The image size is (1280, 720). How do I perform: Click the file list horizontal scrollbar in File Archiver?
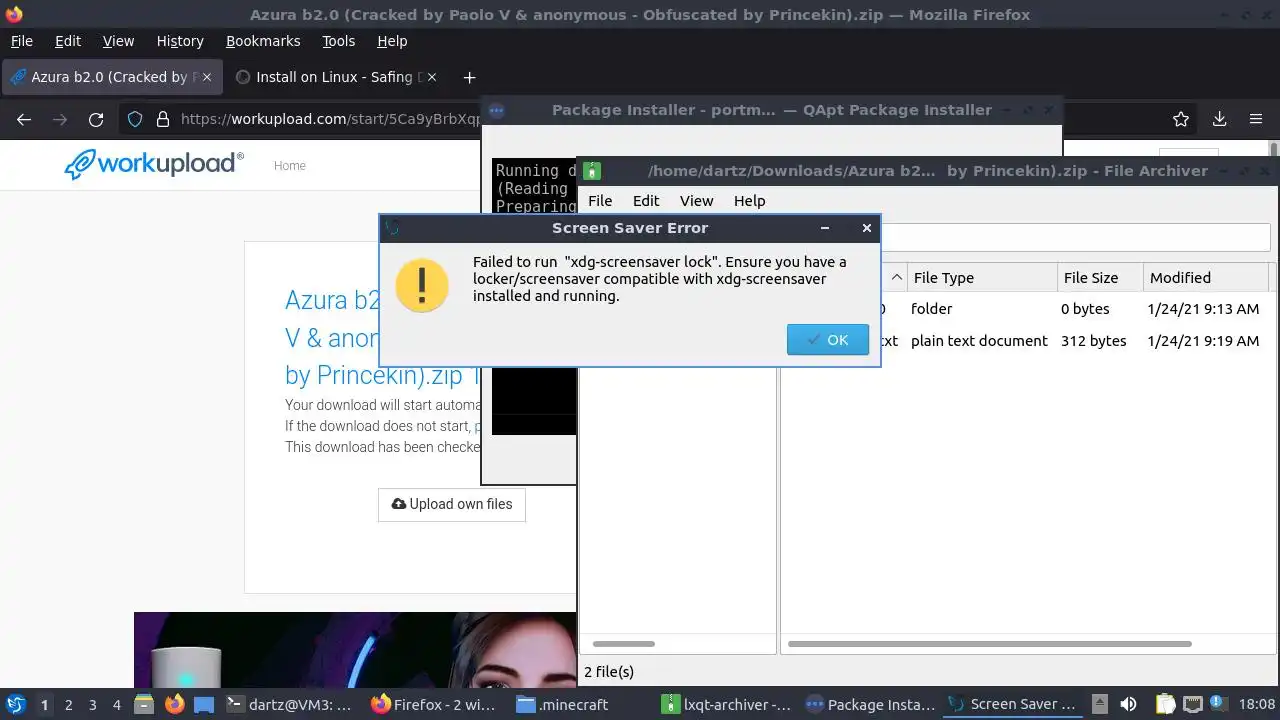(x=990, y=644)
